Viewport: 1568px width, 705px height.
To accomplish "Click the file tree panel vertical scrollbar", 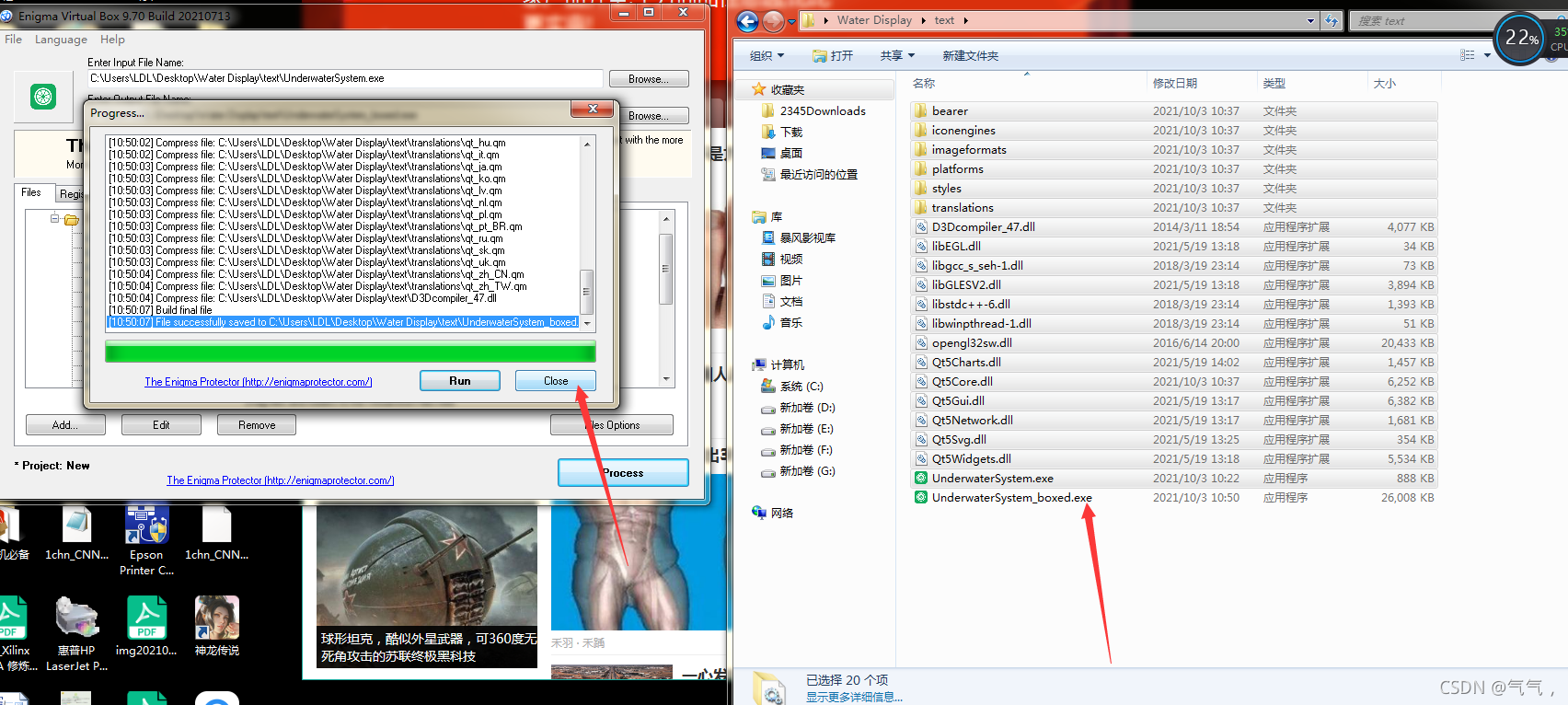I will point(666,299).
